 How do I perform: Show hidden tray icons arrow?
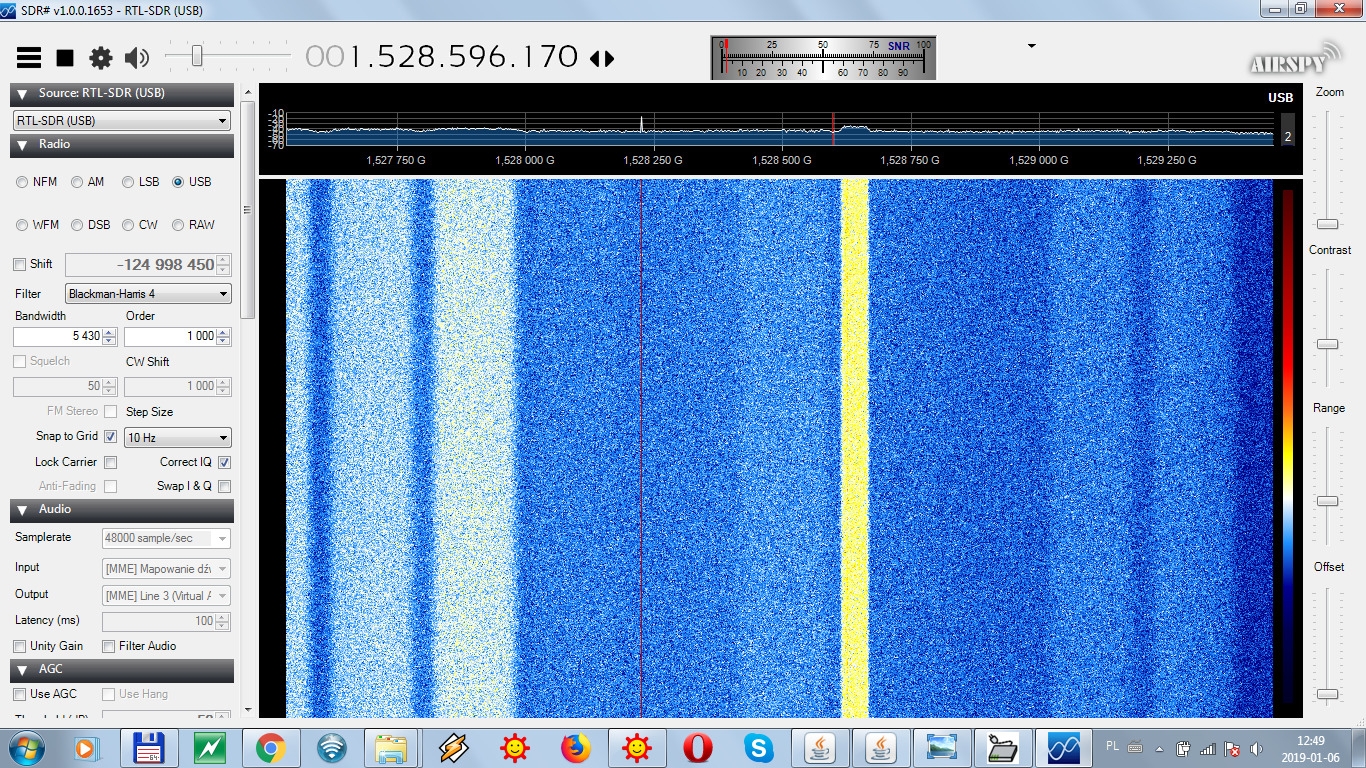(1160, 748)
